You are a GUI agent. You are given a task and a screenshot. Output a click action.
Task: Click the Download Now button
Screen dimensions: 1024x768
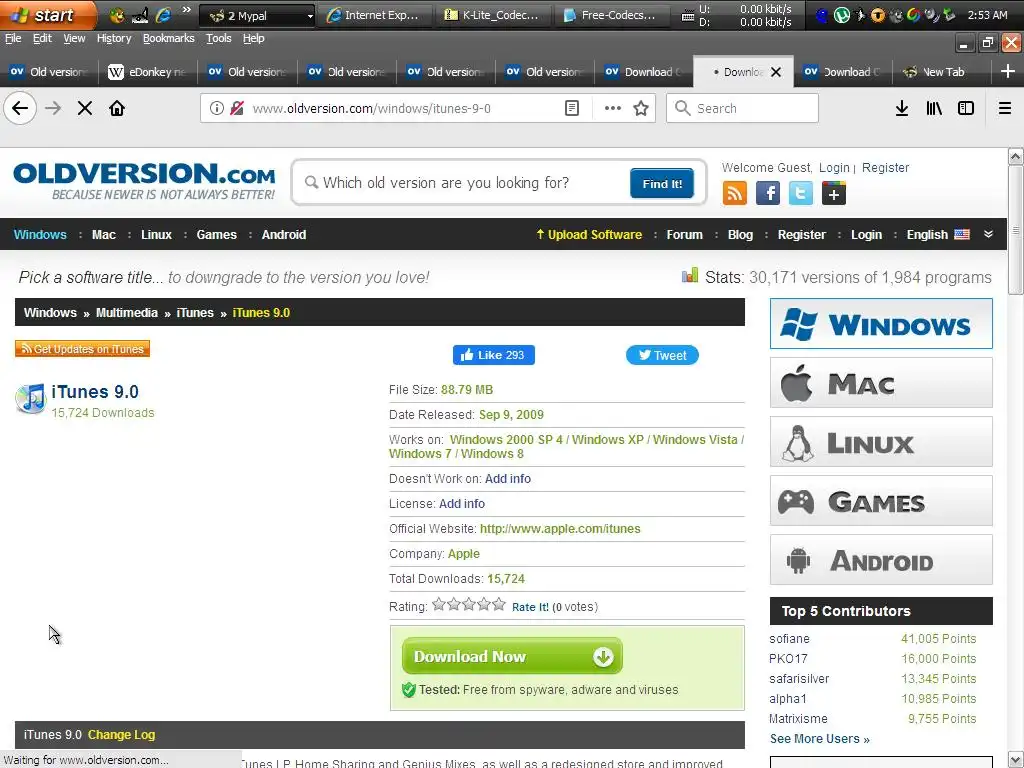tap(512, 656)
